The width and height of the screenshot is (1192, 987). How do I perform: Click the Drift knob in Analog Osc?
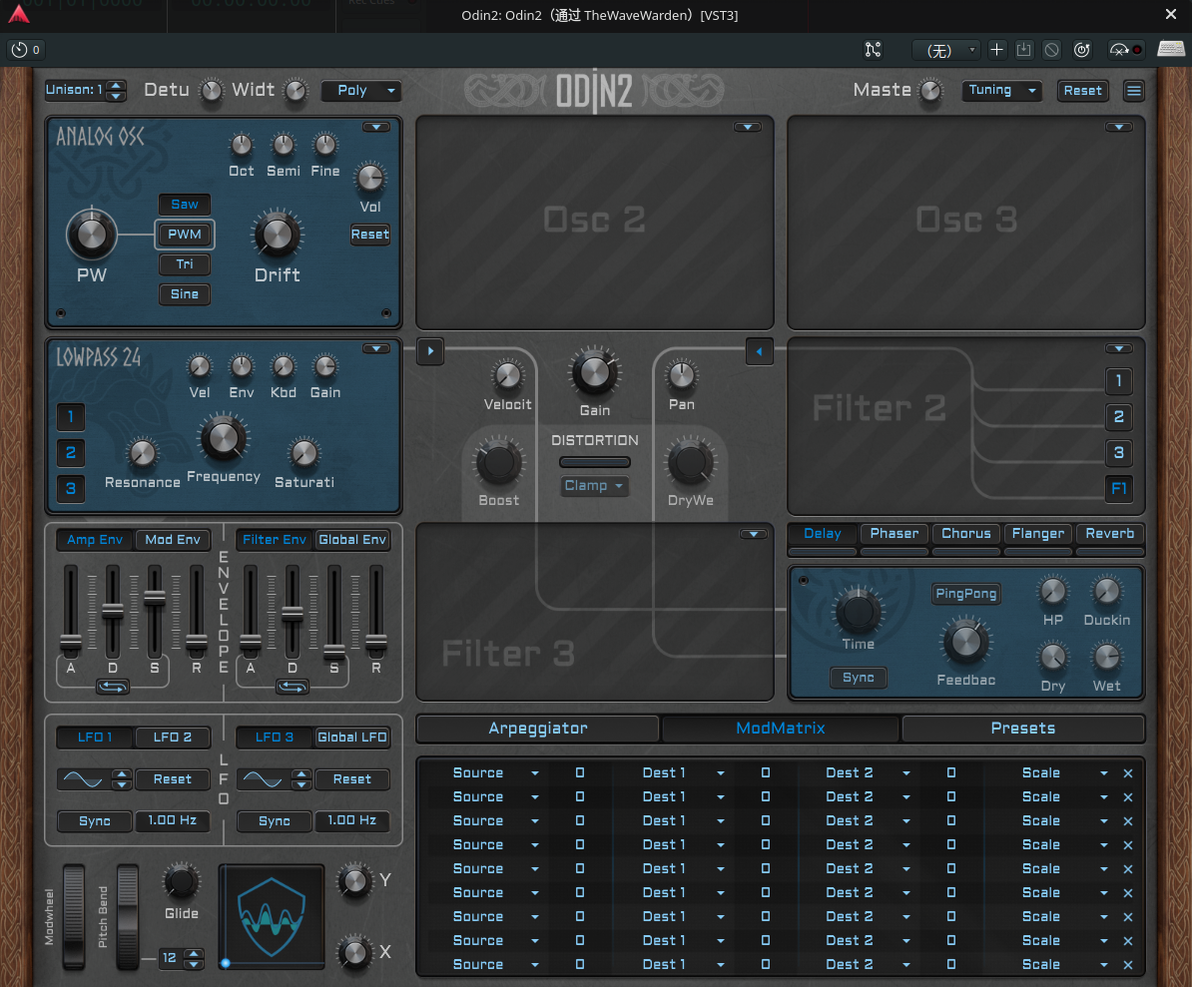click(x=277, y=234)
